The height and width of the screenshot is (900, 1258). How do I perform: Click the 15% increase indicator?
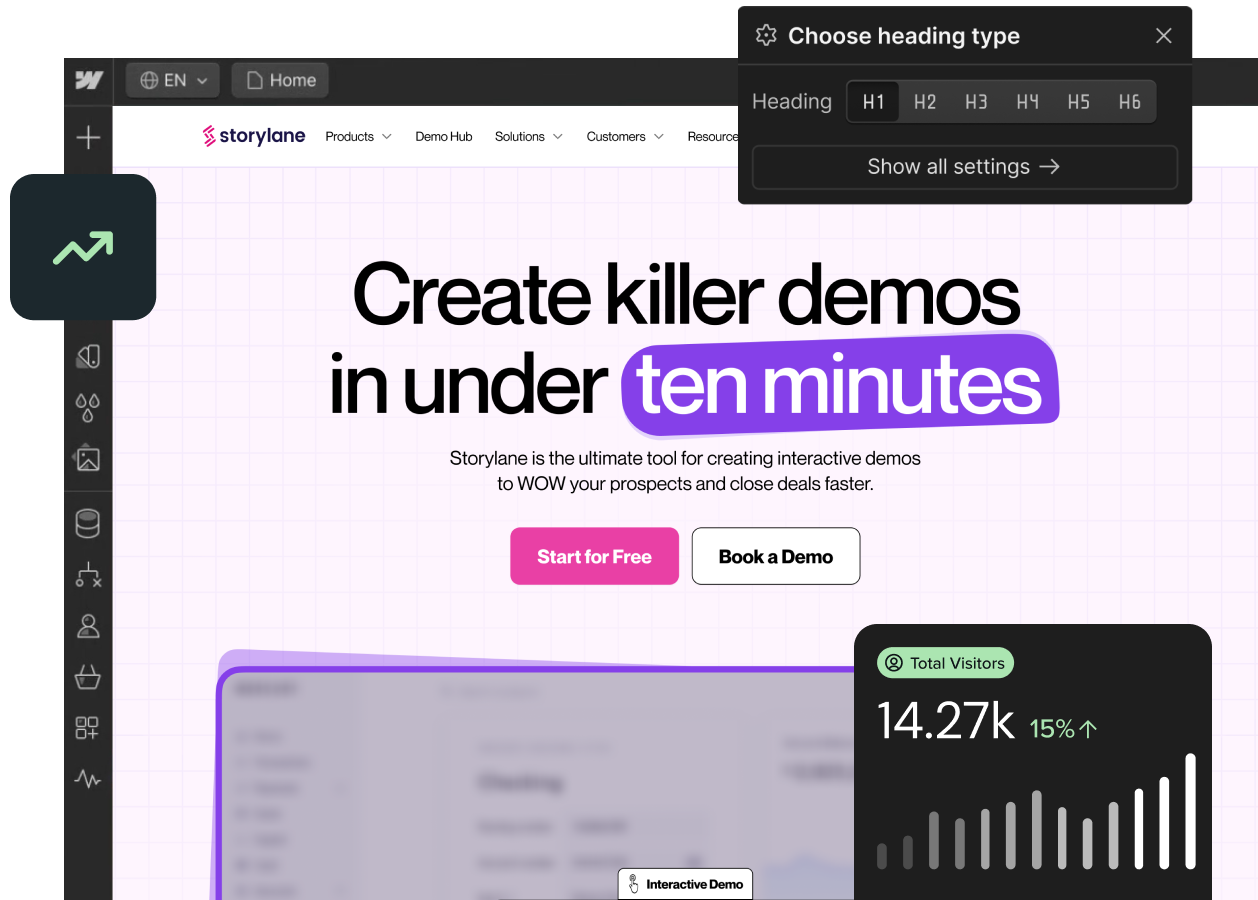tap(1064, 729)
